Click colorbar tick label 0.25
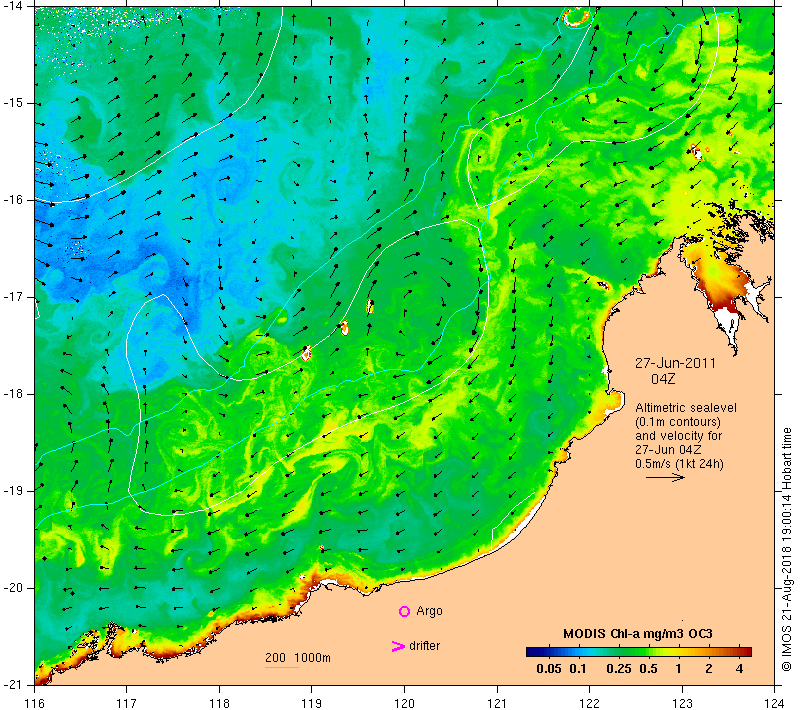Viewport: 800px width, 710px height. [x=619, y=669]
